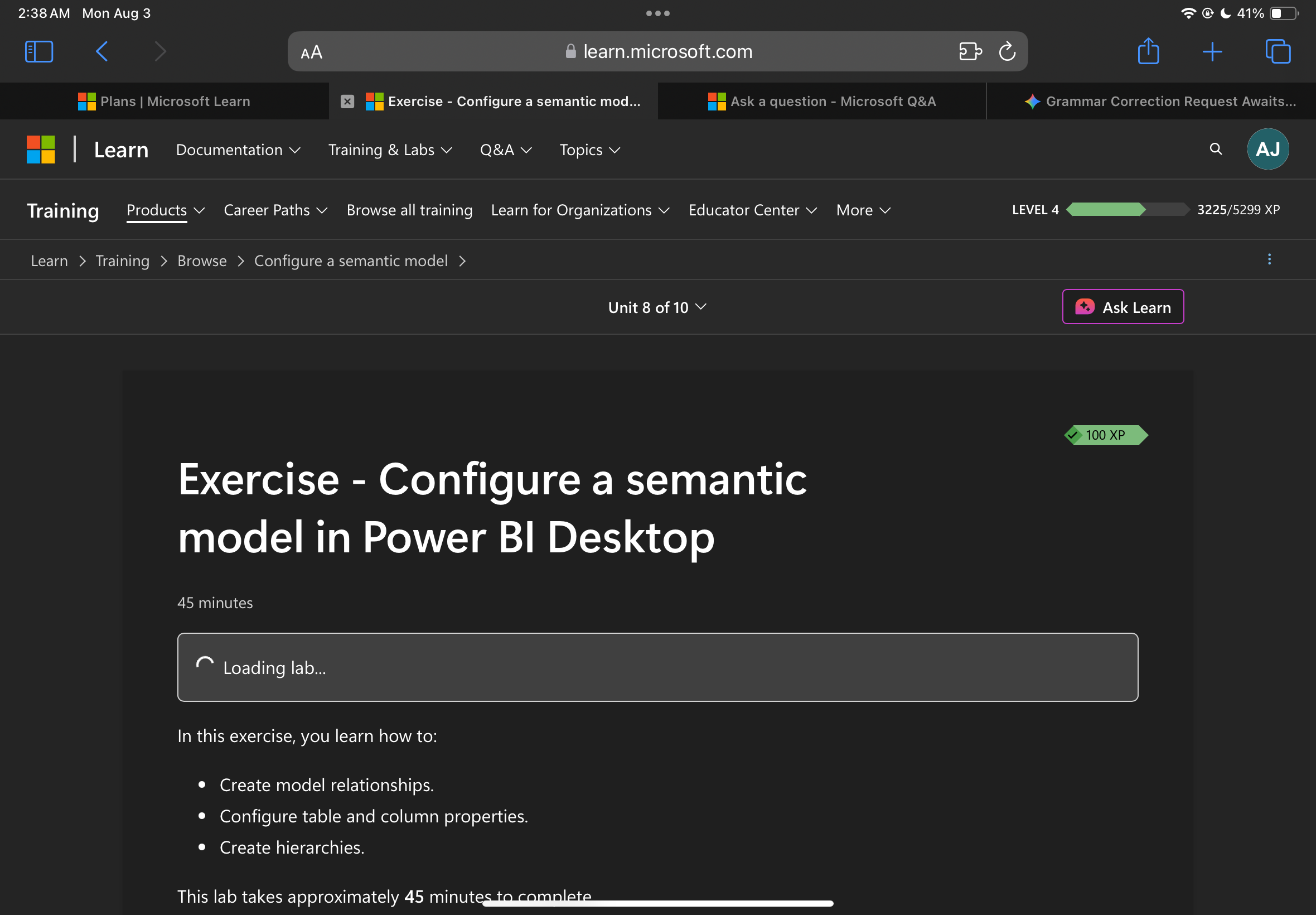Click the Ask Learn sparkle icon
Screen dimensions: 1316x915
coord(1085,307)
